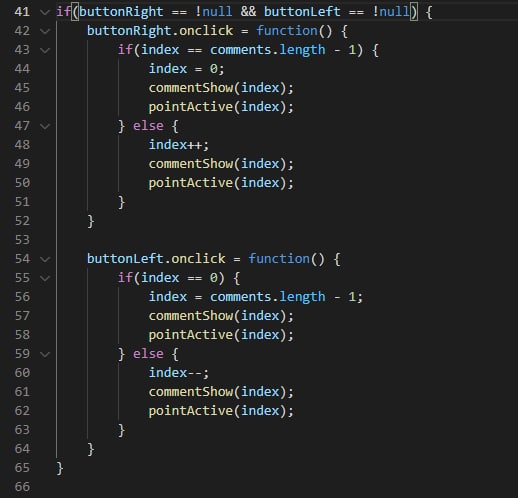Click line number 66 in the gutter
Viewport: 518px width, 498px height.
22,487
